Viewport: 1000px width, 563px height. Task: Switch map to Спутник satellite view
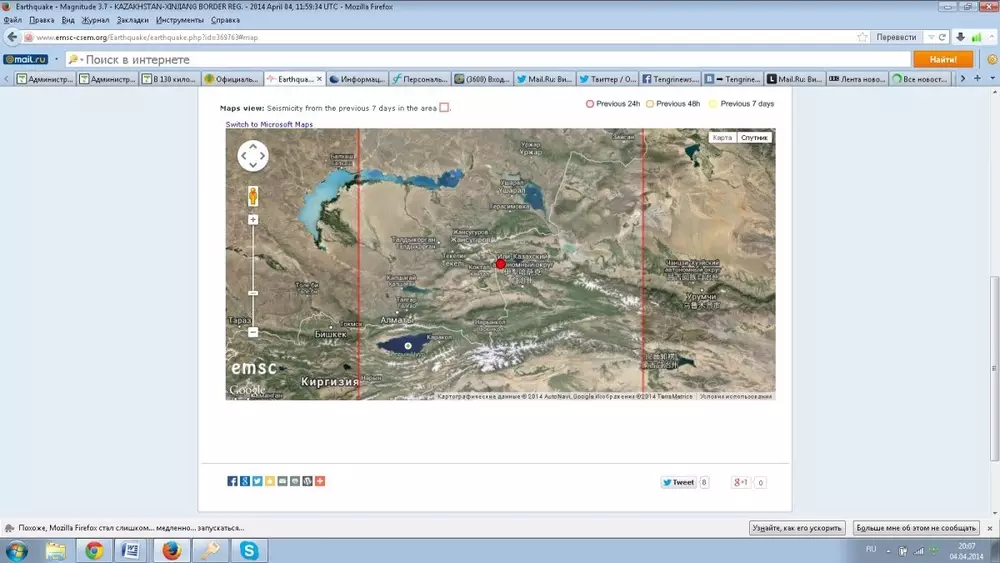(755, 137)
